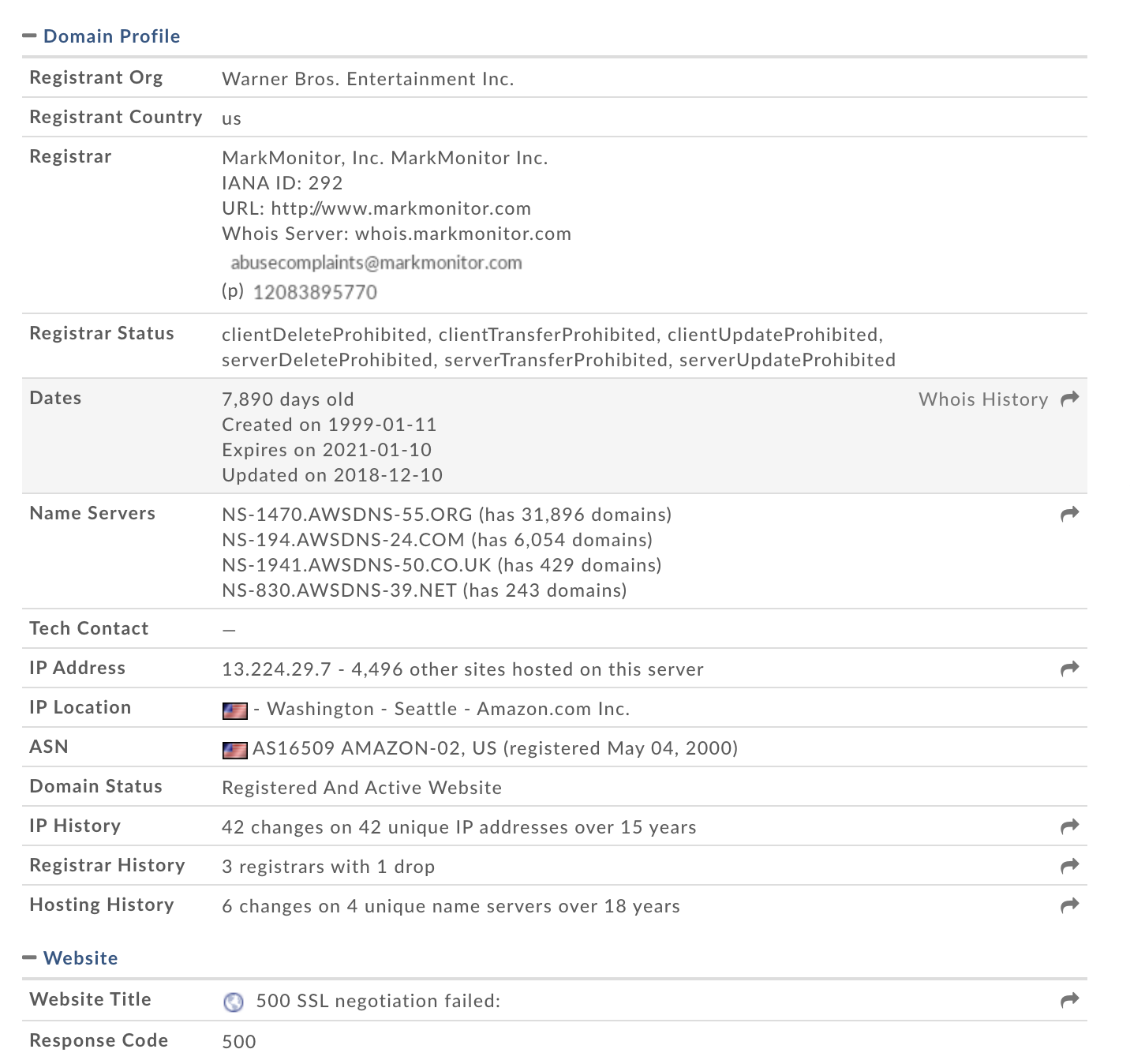This screenshot has width=1130, height=1064.
Task: Click 'Registered And Active Website' status
Action: 362,788
